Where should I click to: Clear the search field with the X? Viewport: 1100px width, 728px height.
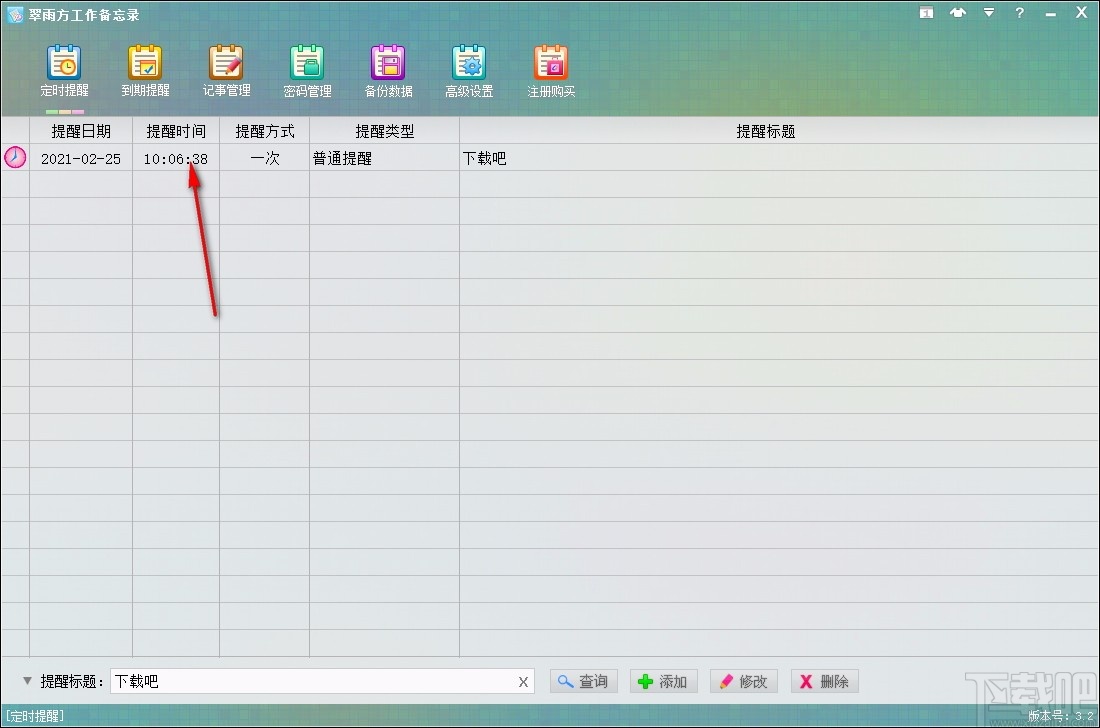pos(523,682)
